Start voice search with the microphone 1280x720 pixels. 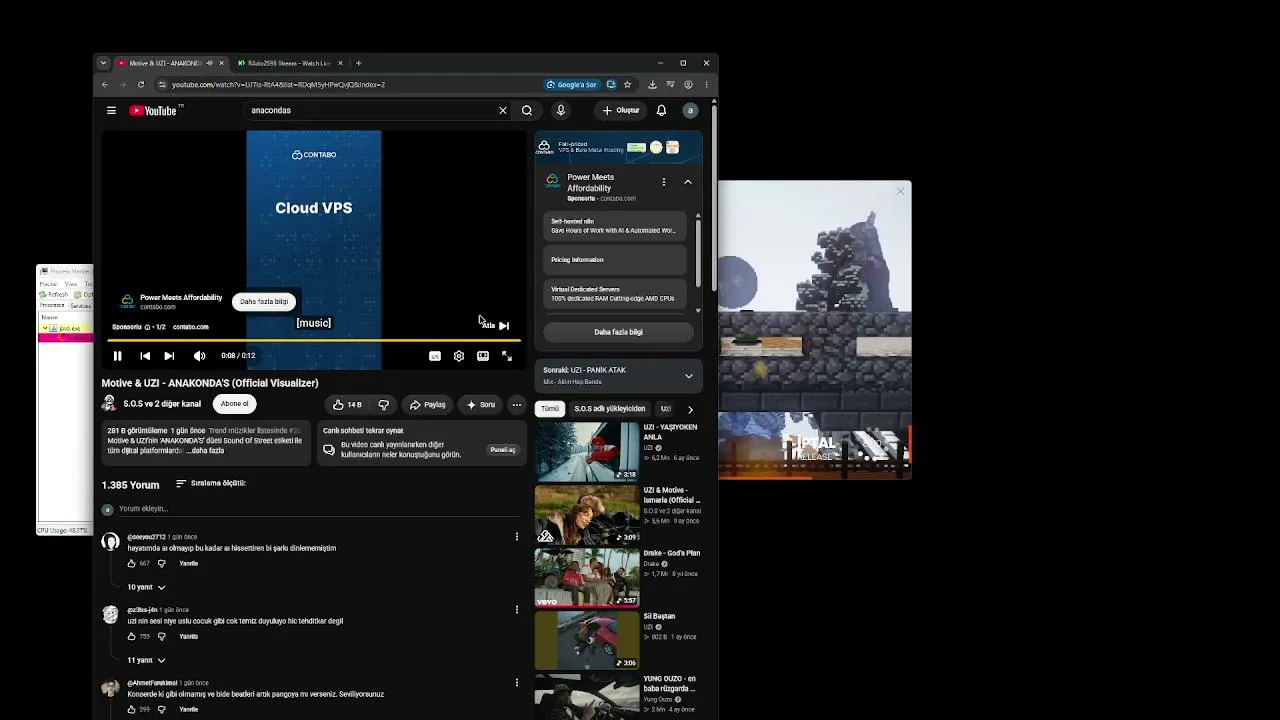point(560,111)
